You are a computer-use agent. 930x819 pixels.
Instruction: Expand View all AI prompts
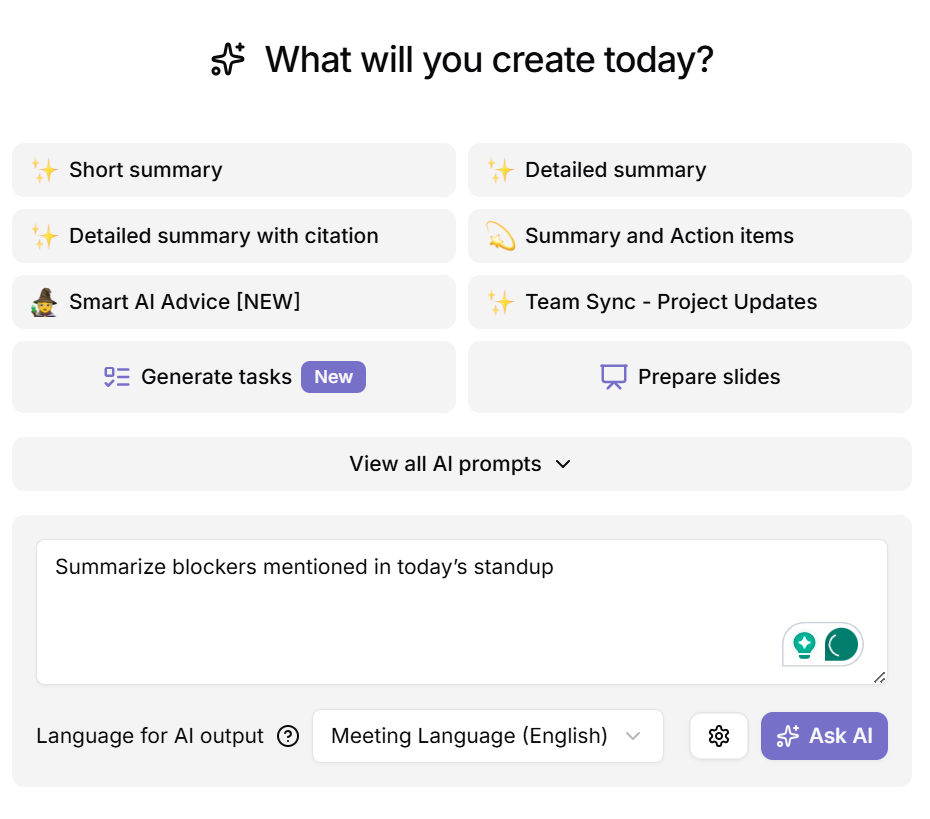(x=462, y=464)
